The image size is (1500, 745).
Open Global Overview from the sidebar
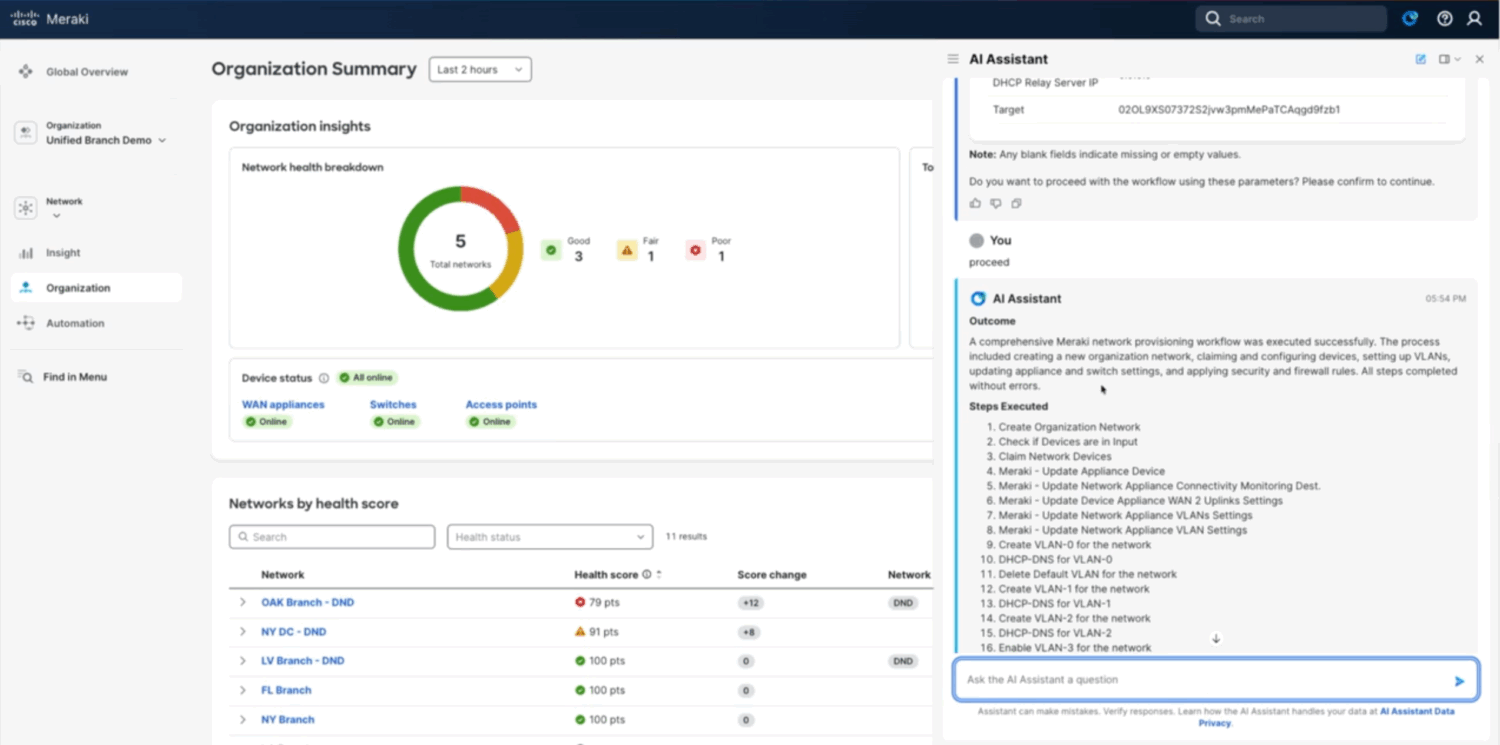88,71
